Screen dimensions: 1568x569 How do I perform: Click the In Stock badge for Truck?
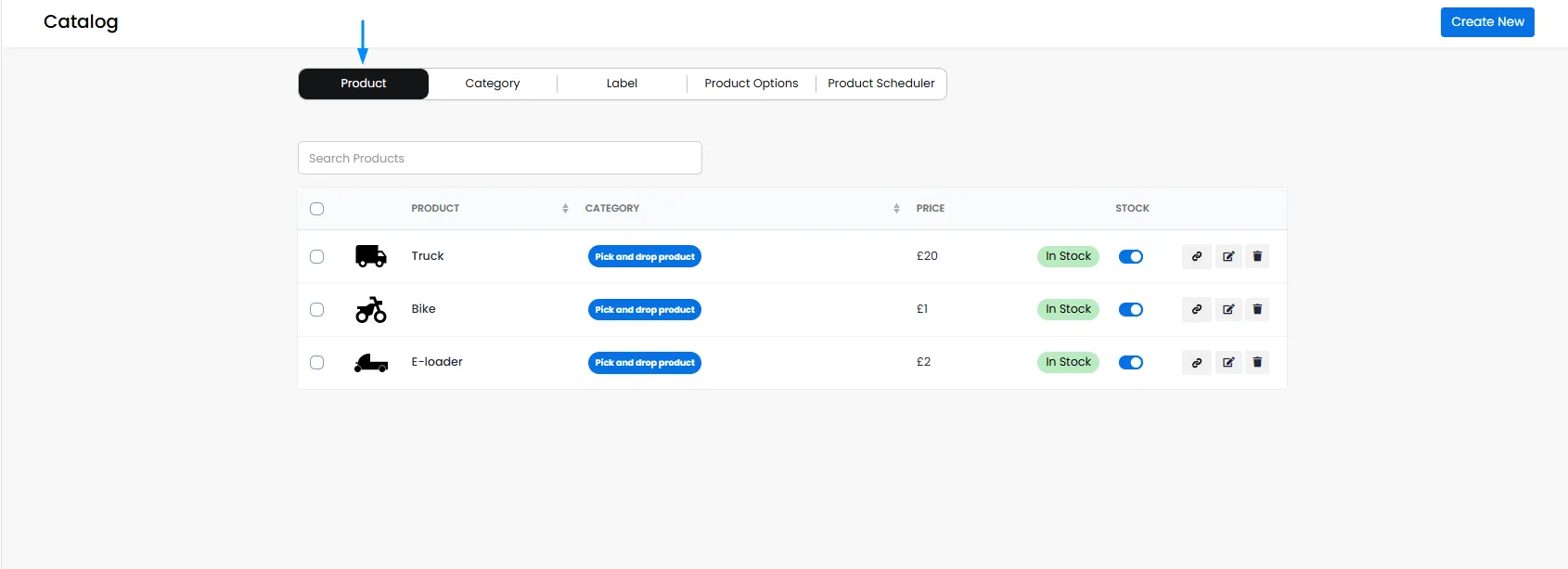coord(1068,256)
